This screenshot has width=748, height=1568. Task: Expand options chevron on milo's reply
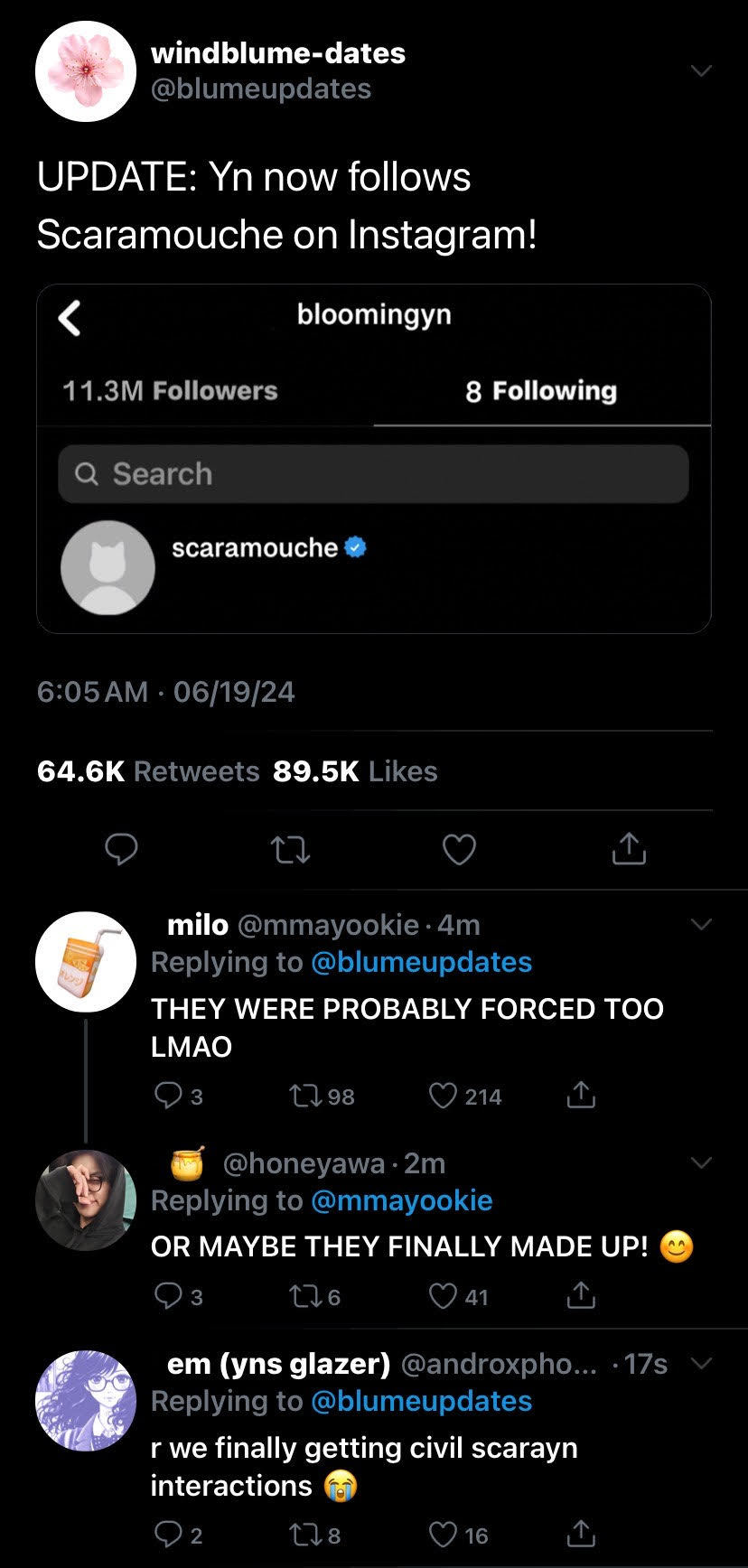[701, 924]
